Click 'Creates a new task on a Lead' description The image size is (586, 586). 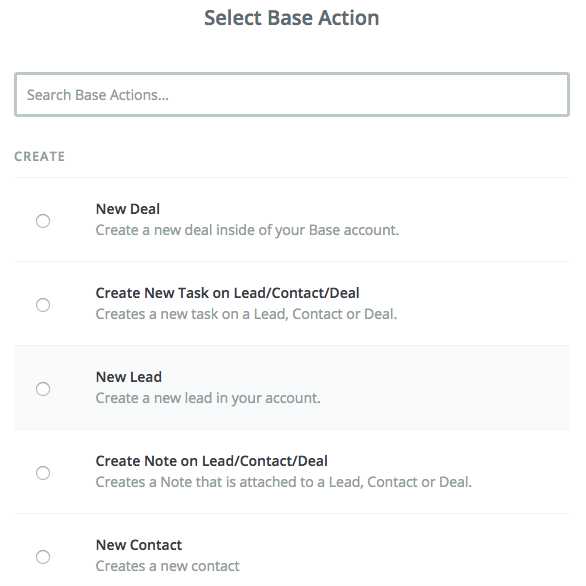(x=246, y=314)
